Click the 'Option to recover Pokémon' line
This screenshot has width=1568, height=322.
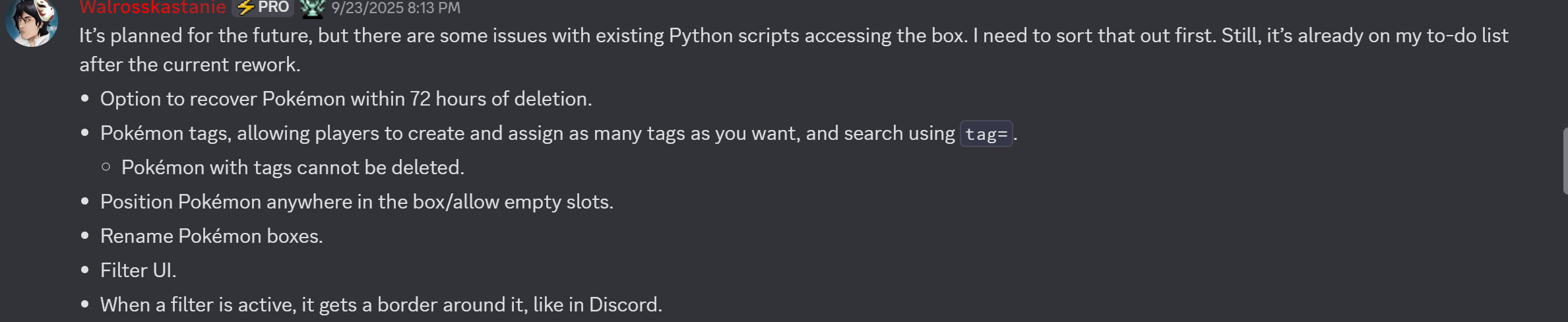click(x=346, y=99)
